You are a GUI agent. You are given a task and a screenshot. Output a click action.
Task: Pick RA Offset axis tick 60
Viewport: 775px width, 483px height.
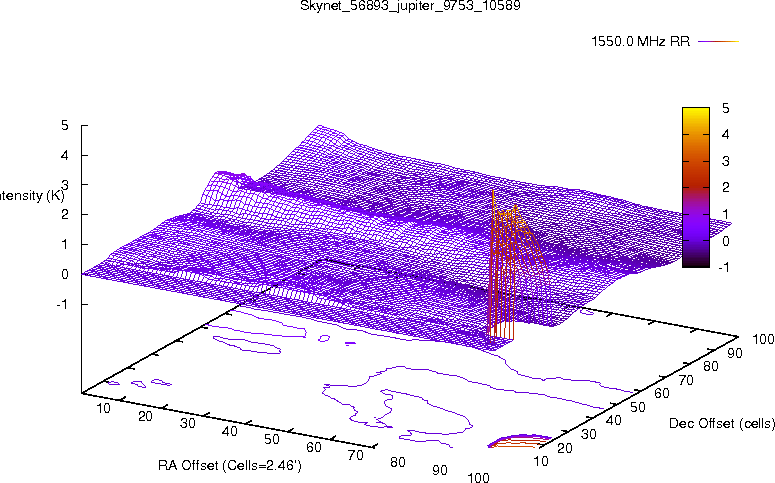coord(314,447)
